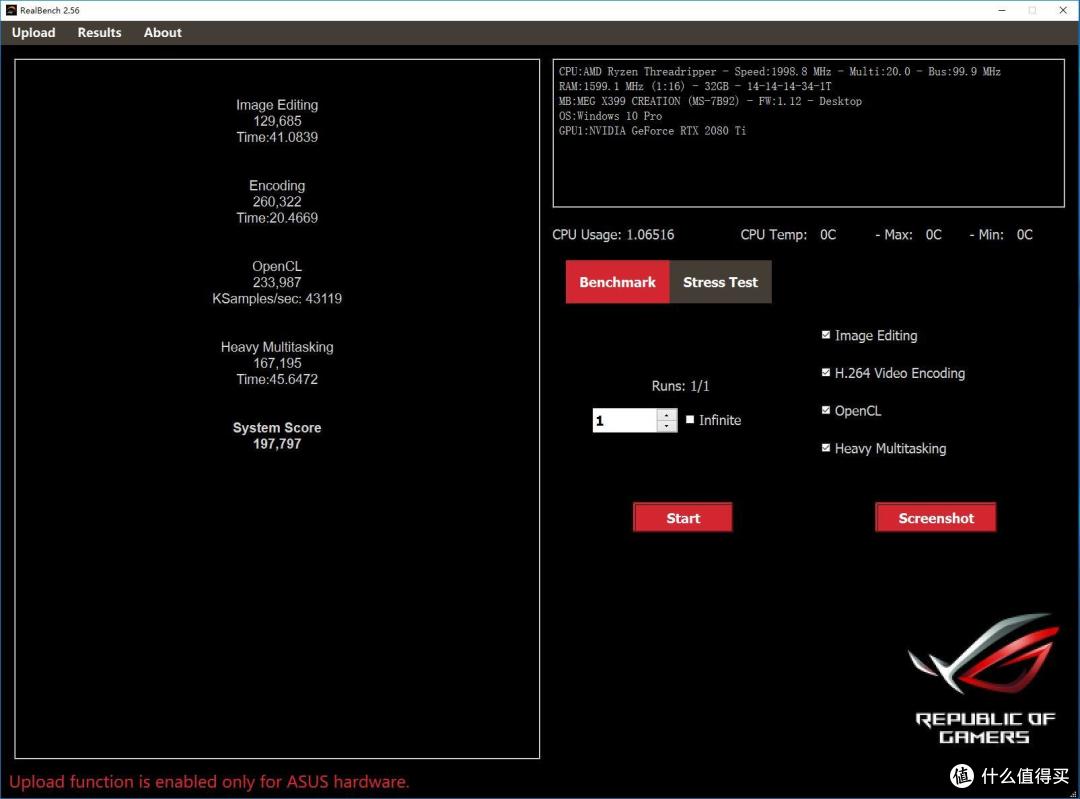Click the OS:Windows 10 Pro line

pos(610,116)
